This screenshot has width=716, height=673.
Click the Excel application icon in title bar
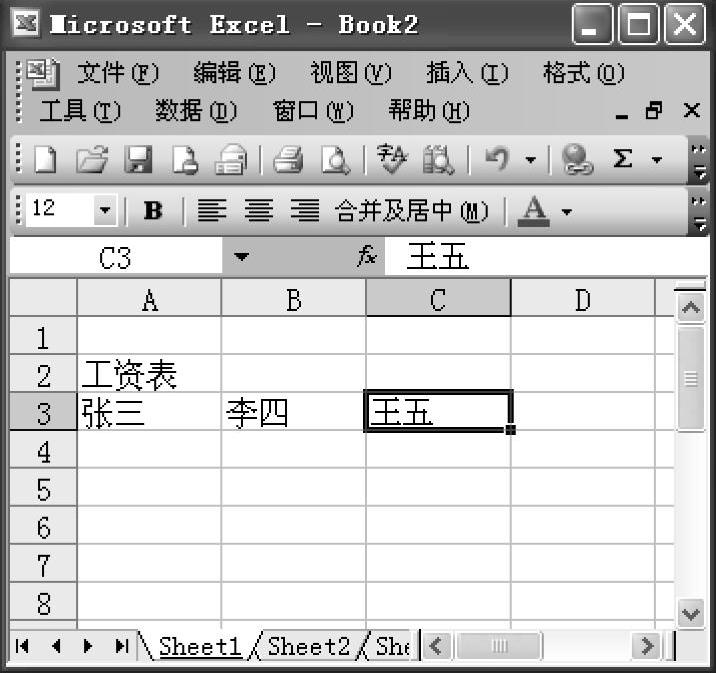pos(26,23)
